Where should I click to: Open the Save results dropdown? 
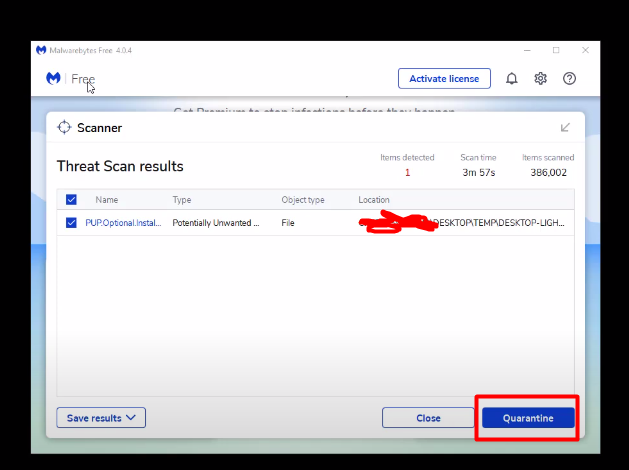pos(101,418)
